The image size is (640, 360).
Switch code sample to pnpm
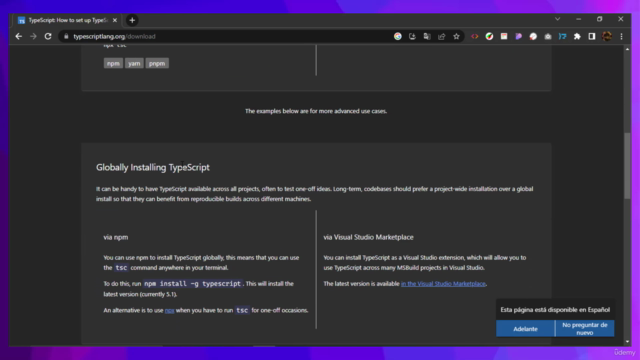(157, 63)
